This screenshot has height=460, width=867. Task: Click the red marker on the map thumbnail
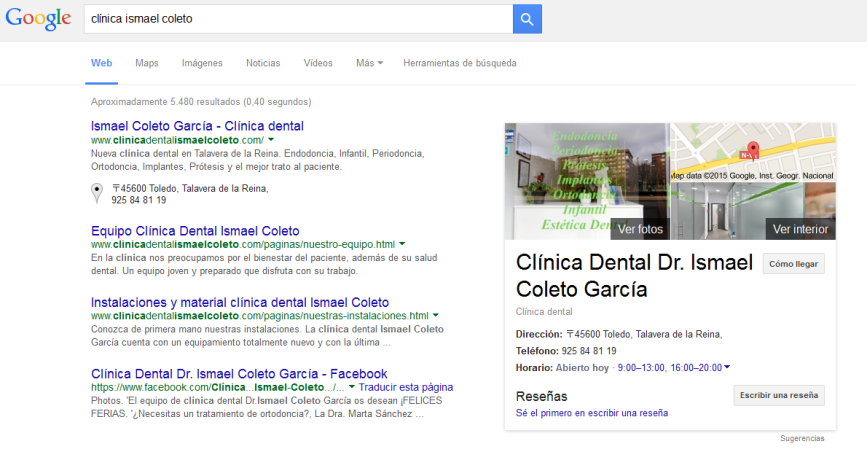click(x=753, y=150)
